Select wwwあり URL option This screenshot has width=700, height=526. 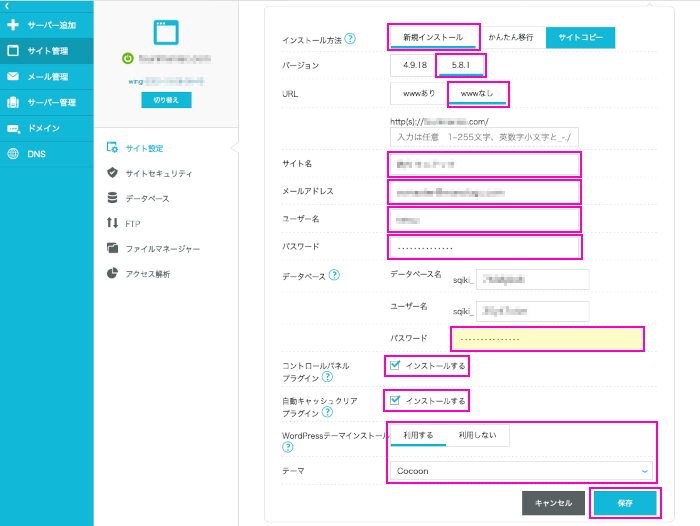[419, 93]
